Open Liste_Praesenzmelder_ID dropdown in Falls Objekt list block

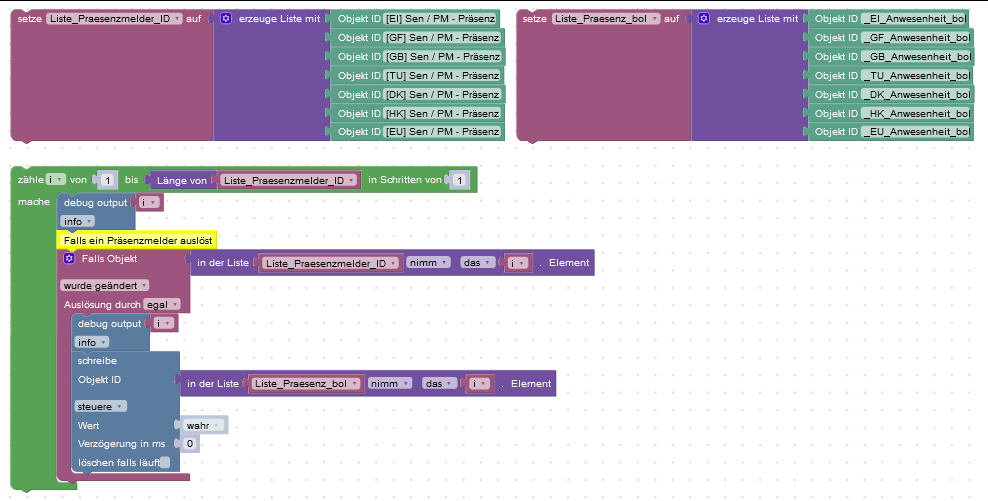(x=330, y=263)
